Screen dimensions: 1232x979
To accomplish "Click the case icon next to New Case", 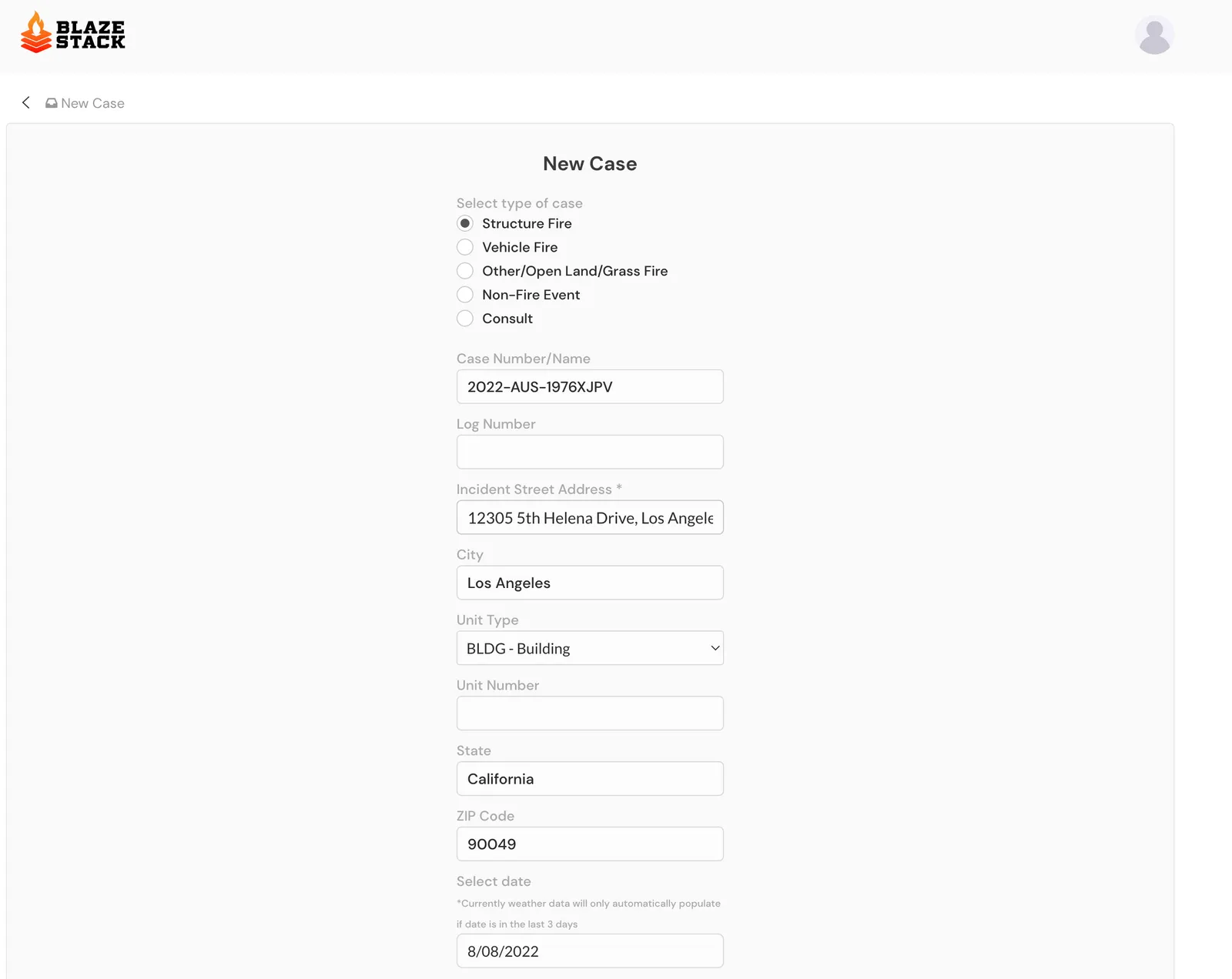I will (x=51, y=102).
